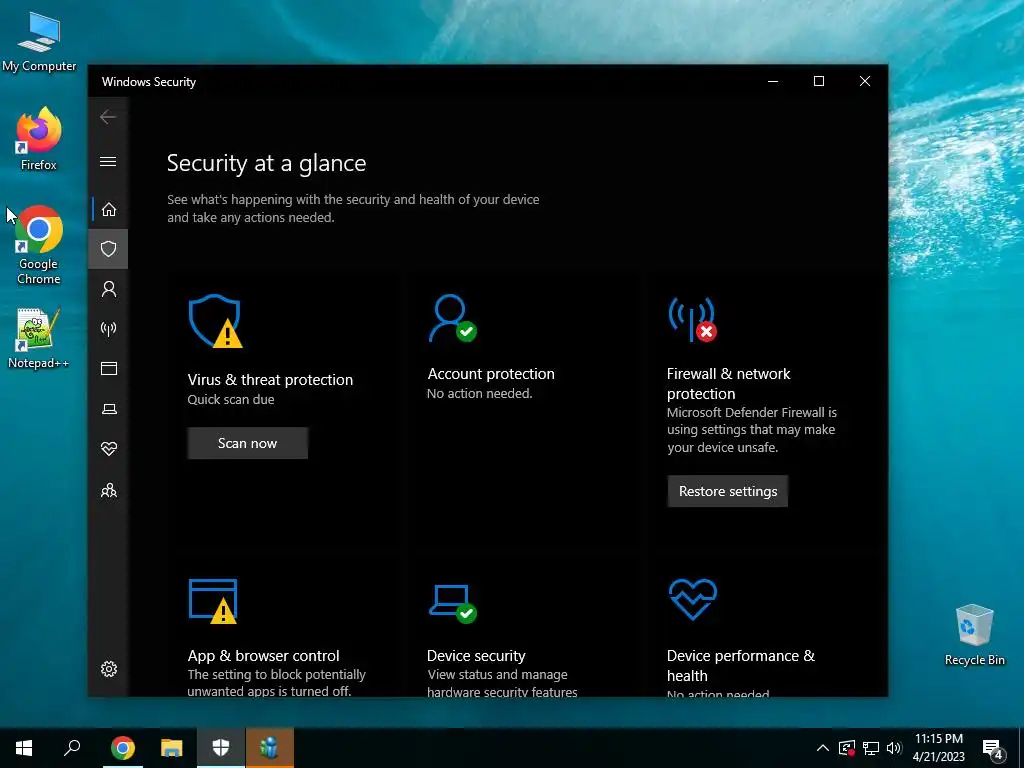Image resolution: width=1024 pixels, height=768 pixels.
Task: Click the Account protection tile icon
Action: click(452, 318)
